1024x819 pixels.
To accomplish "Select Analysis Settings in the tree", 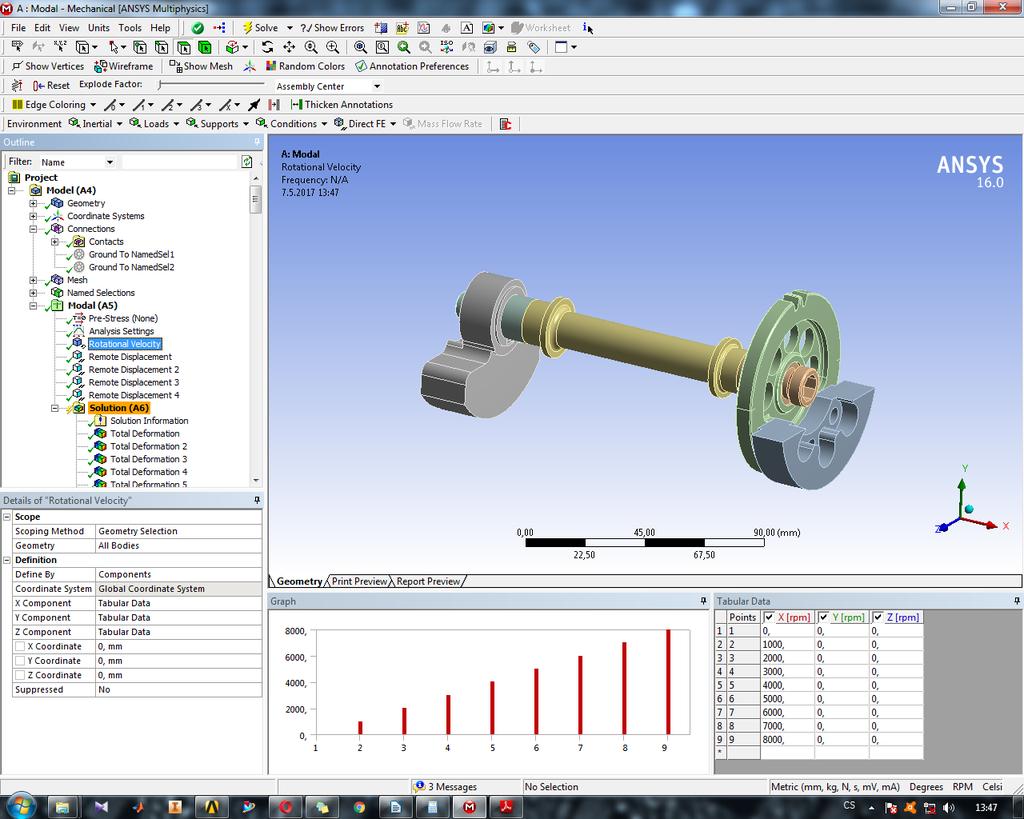I will (121, 331).
